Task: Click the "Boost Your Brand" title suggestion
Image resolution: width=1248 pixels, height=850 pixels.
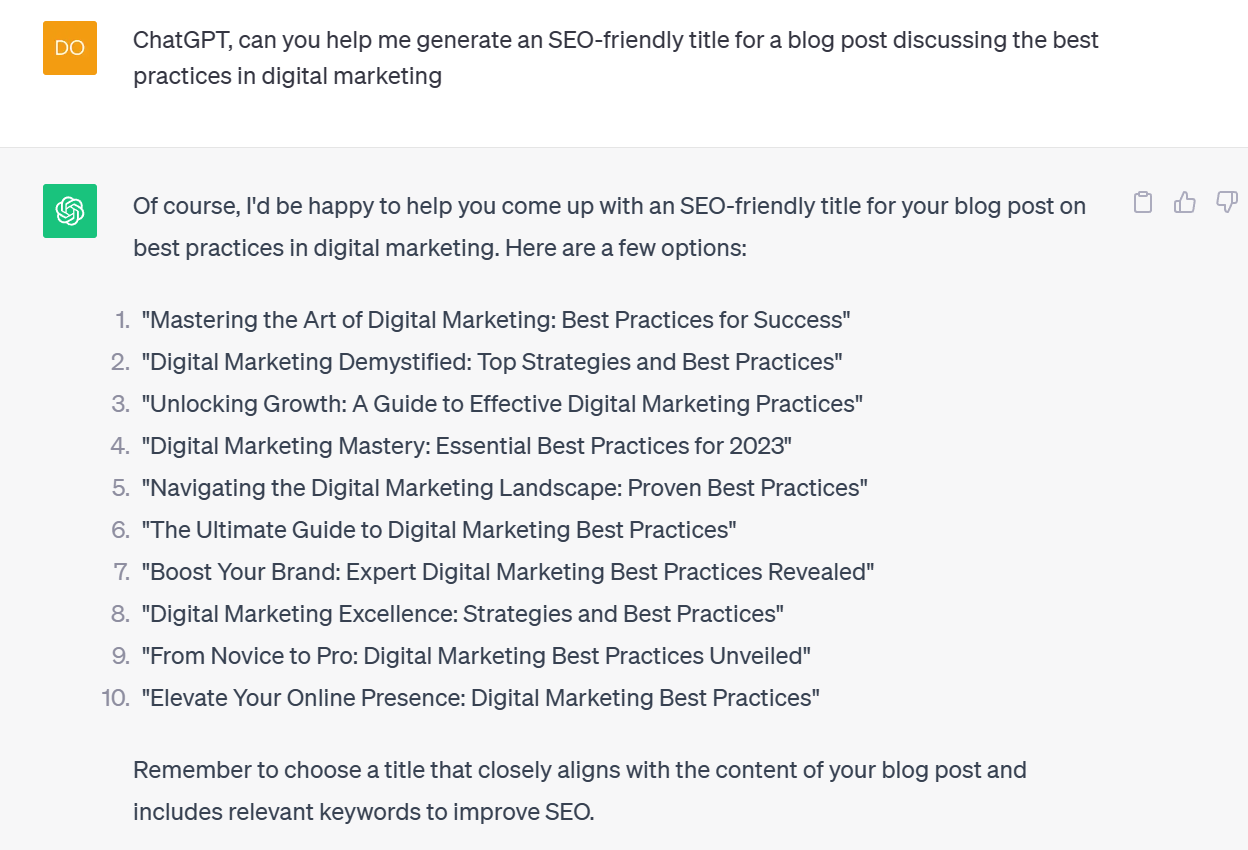Action: (508, 572)
